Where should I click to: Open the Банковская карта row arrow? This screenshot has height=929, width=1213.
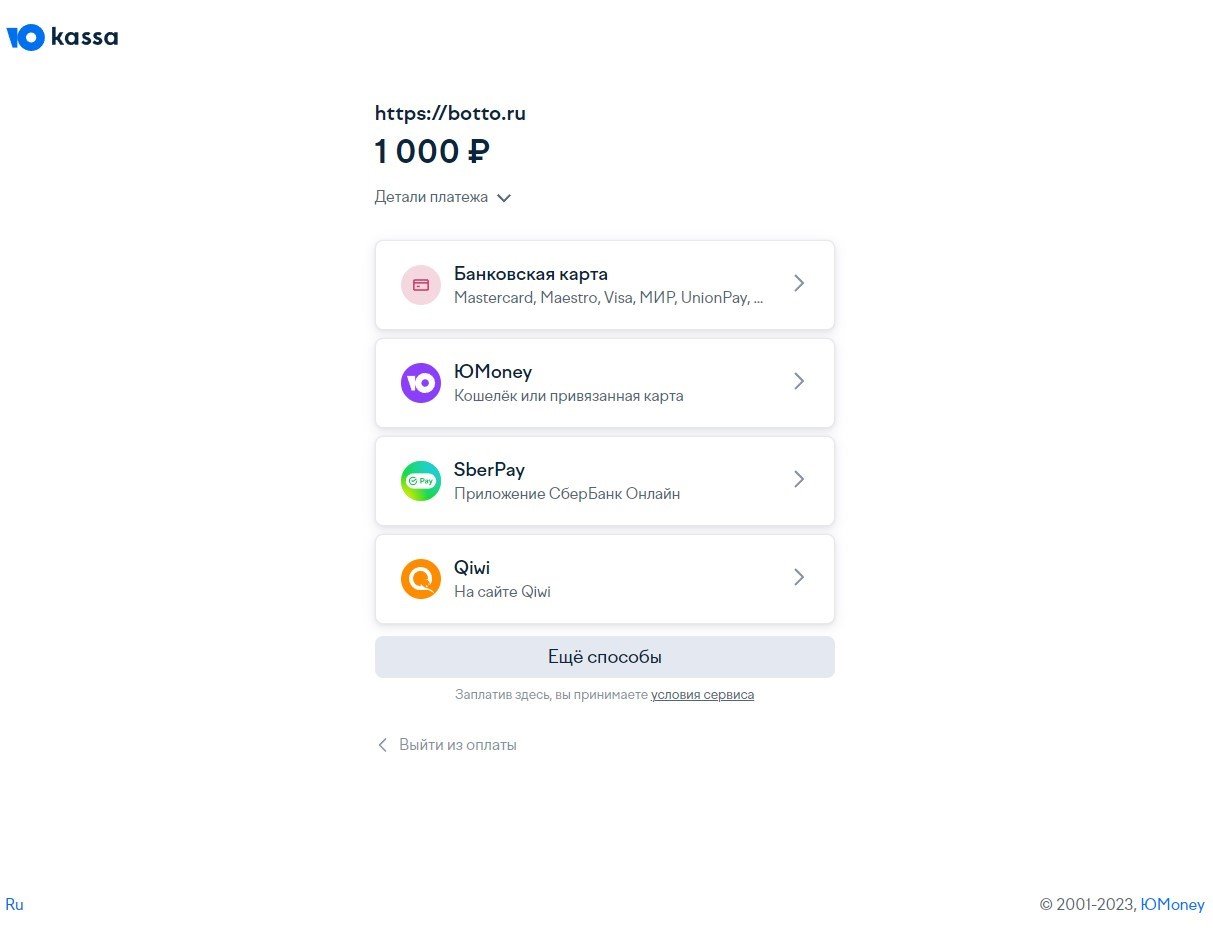798,284
